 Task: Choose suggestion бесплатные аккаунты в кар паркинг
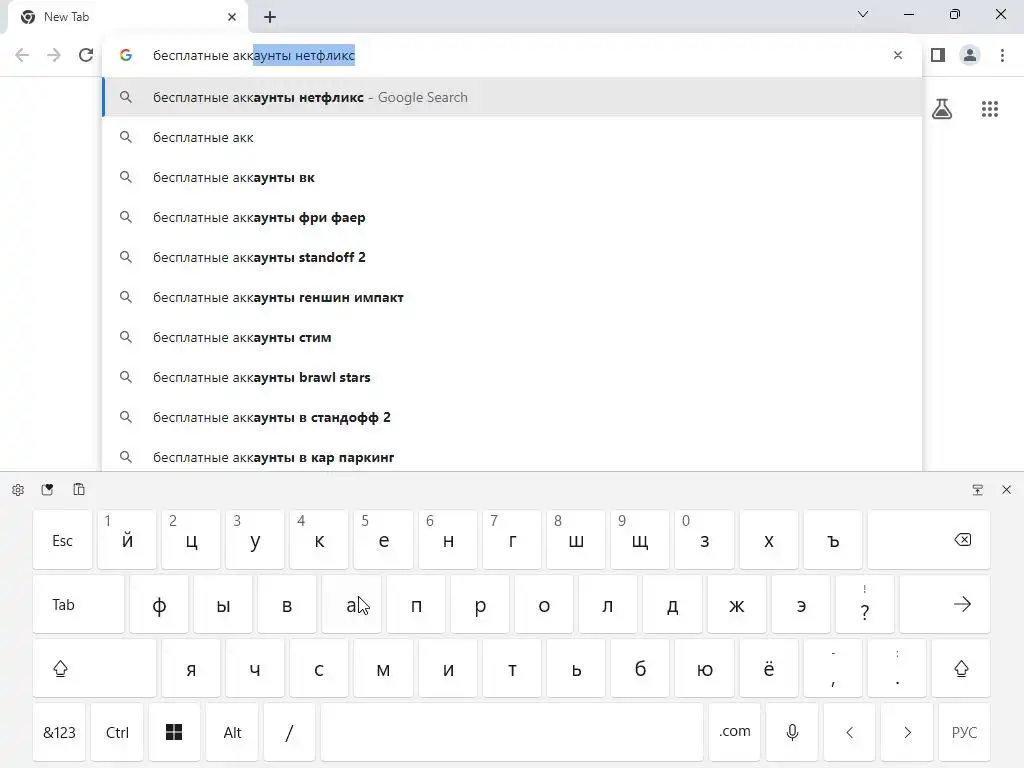pos(513,457)
